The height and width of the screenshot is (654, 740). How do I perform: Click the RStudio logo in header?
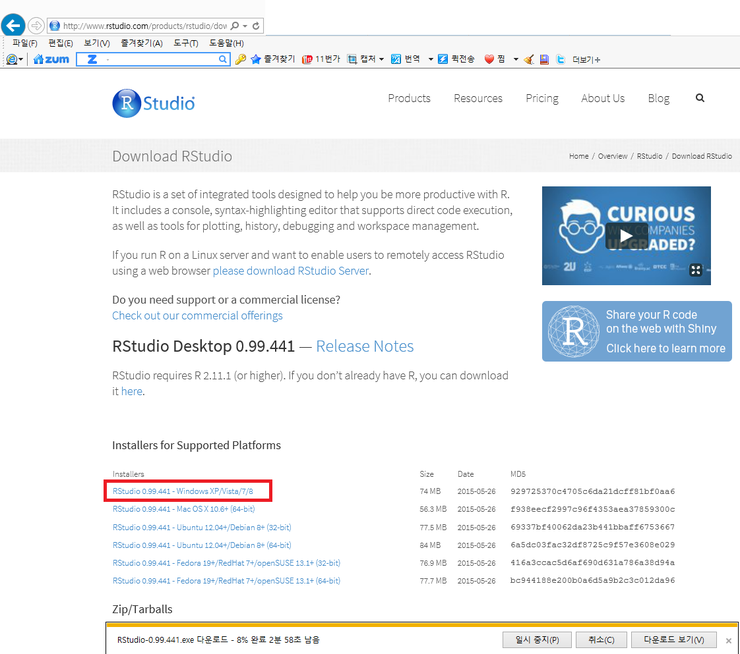pos(154,102)
